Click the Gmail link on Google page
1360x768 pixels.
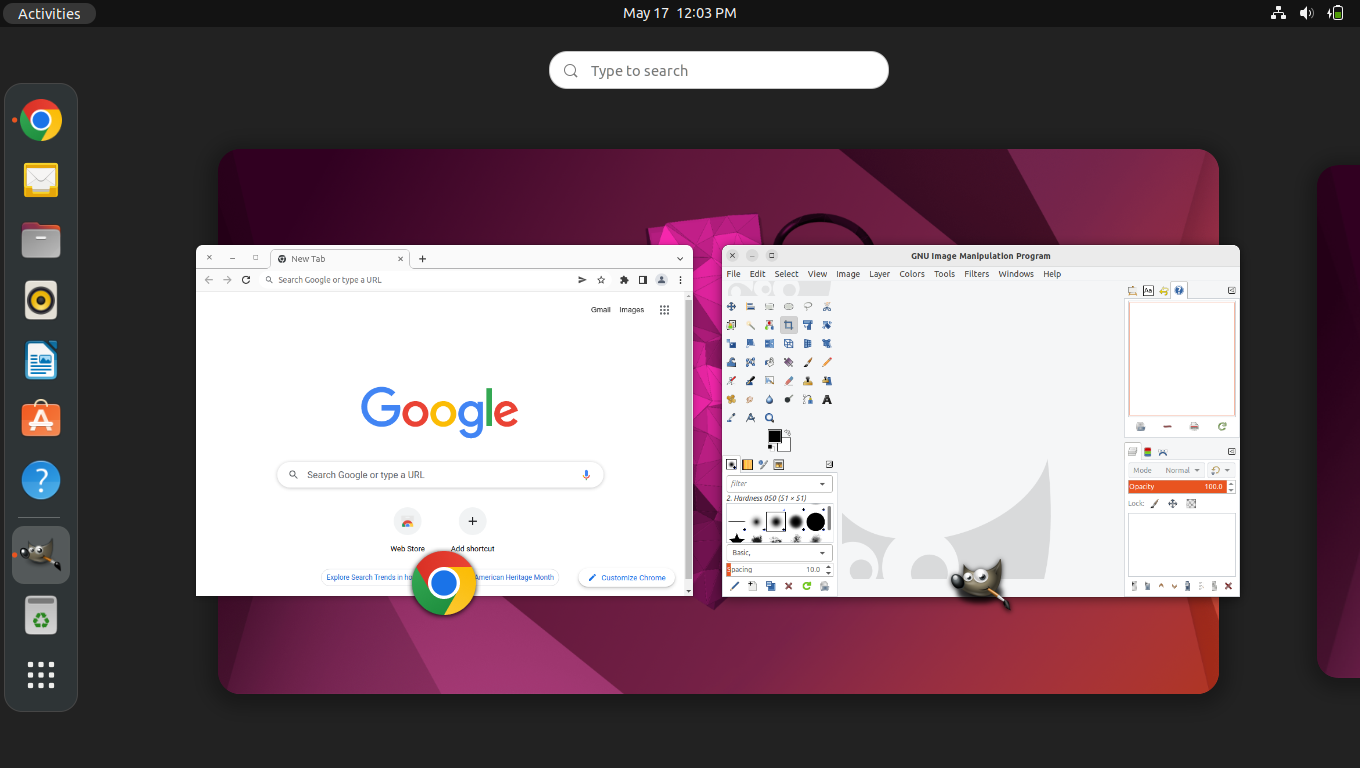pos(600,310)
